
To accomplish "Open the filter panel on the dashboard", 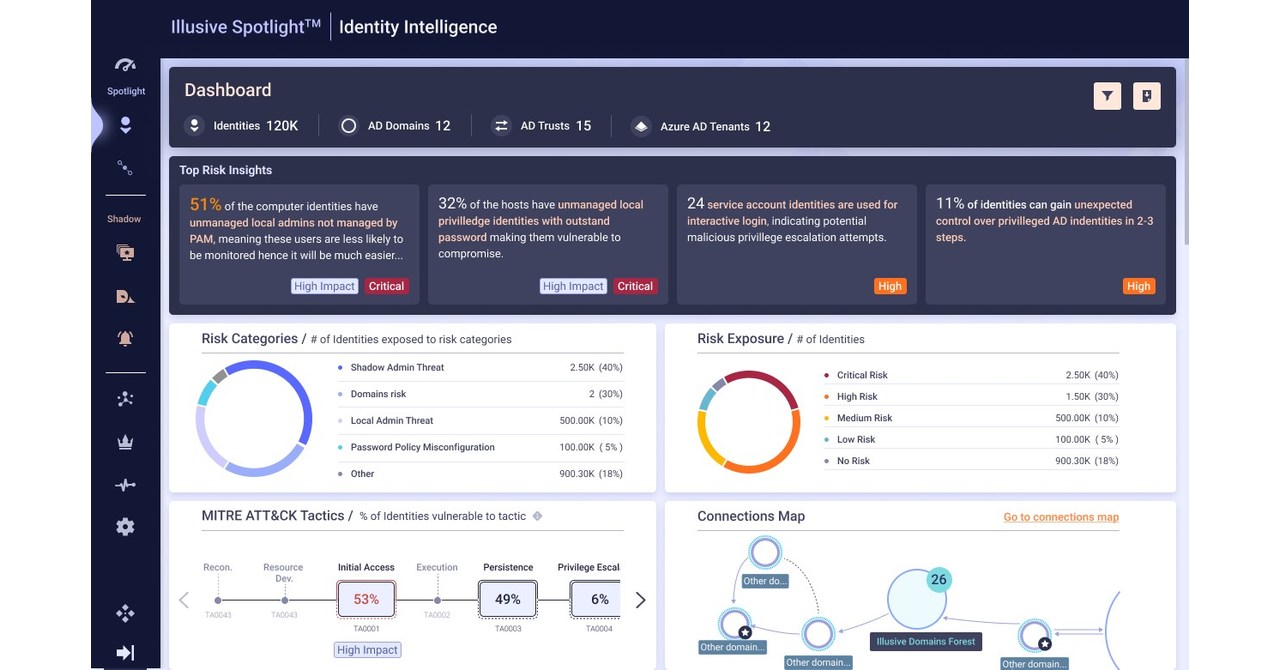I will [1107, 95].
